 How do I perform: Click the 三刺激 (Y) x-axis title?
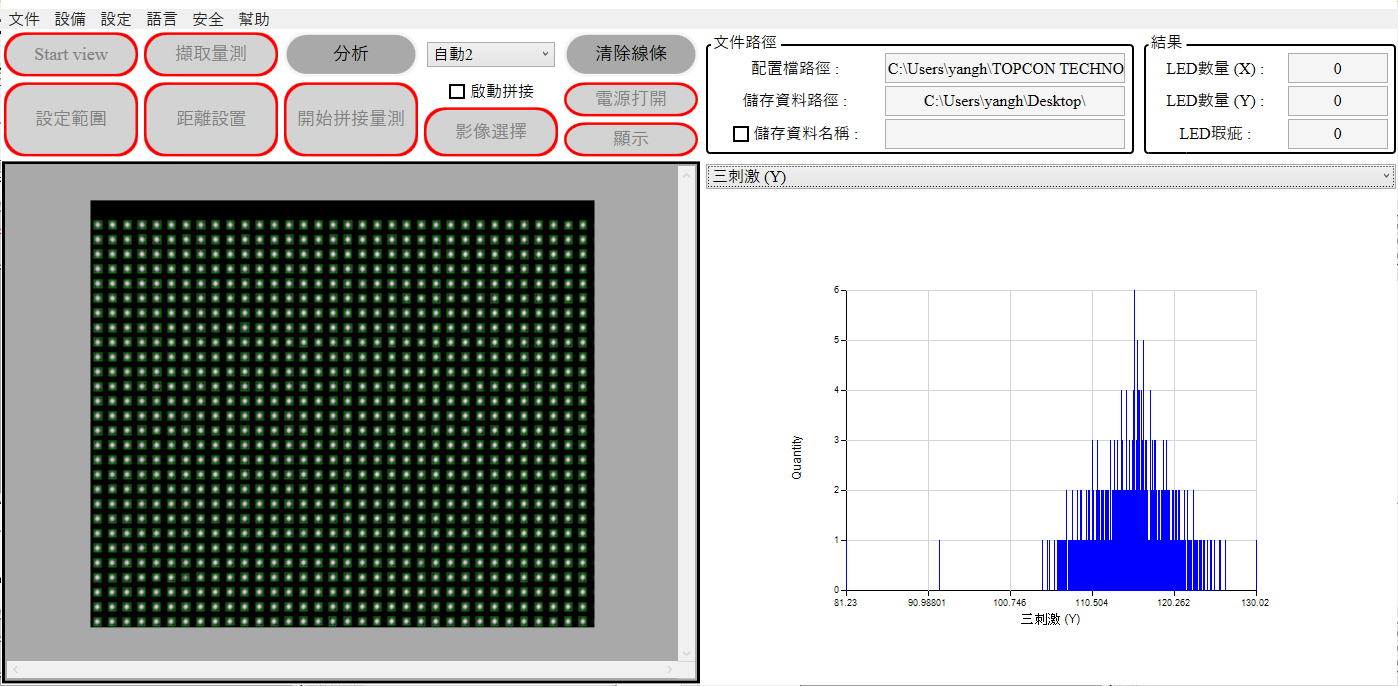(x=1050, y=620)
